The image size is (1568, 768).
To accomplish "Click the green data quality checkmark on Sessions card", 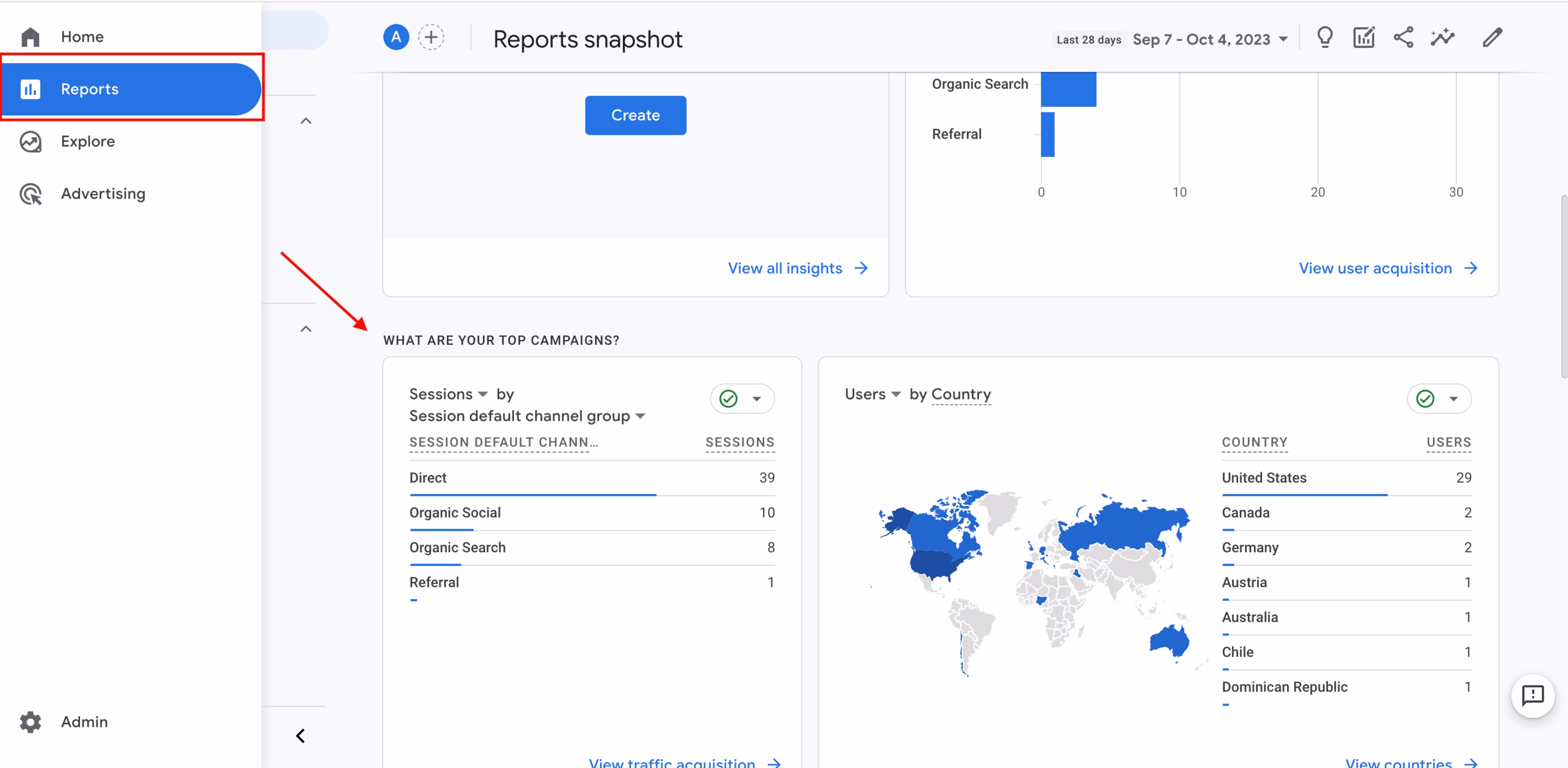I will point(728,399).
